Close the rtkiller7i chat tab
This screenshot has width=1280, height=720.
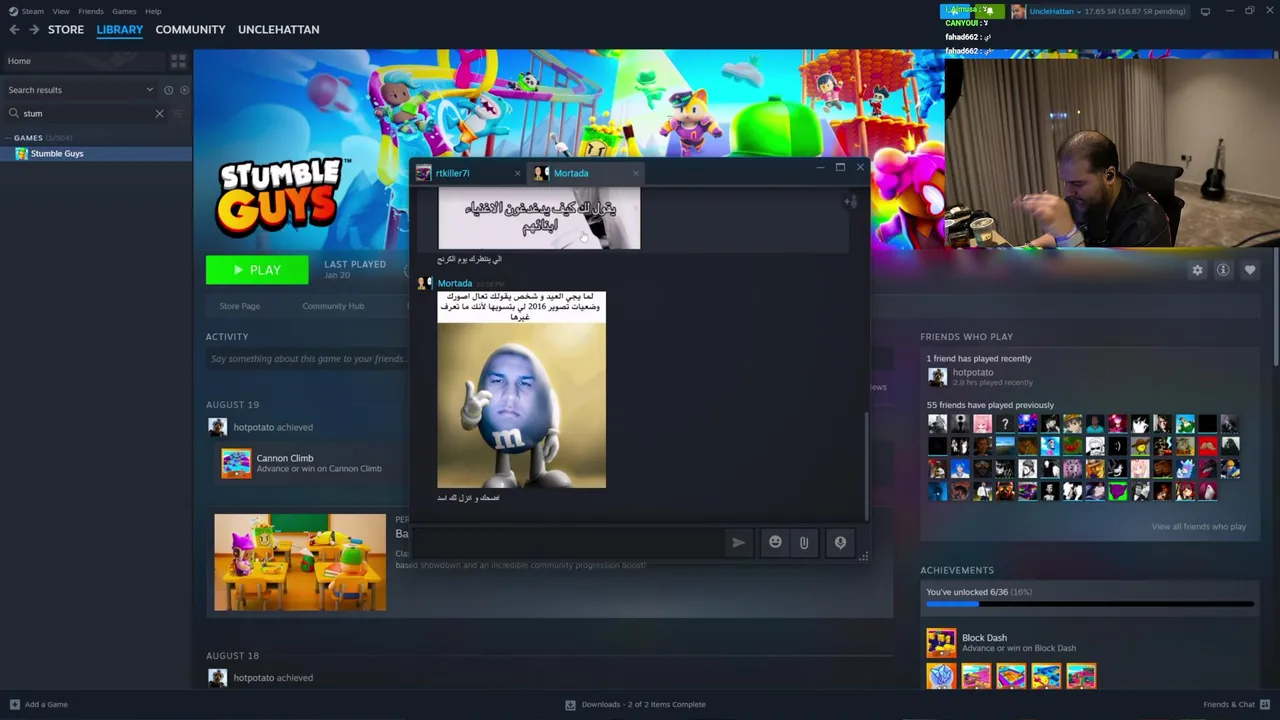click(x=517, y=173)
